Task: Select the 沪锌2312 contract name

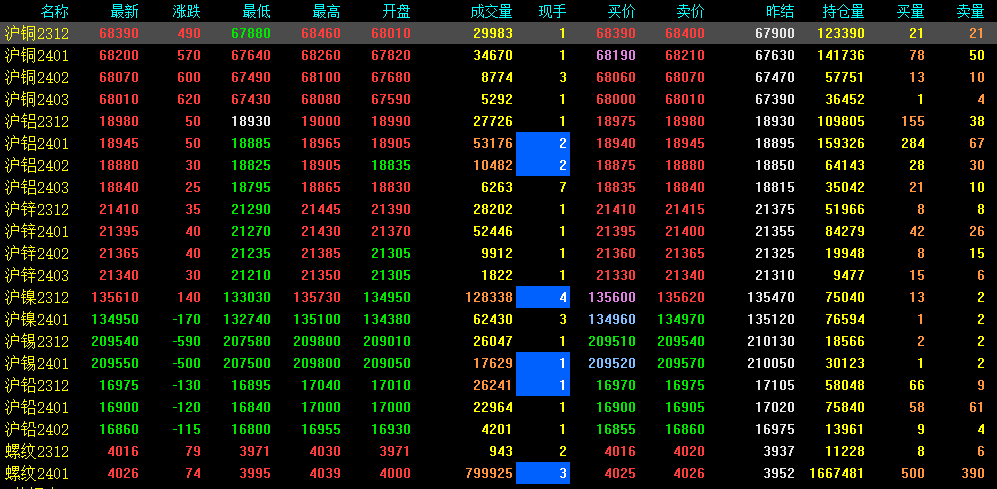Action: coord(36,209)
